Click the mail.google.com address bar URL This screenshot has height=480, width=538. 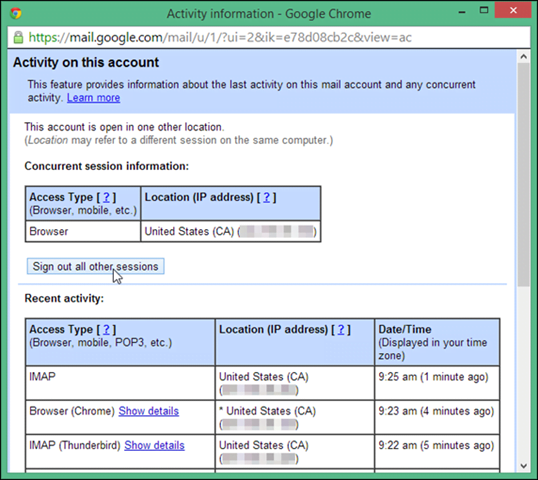coord(220,37)
